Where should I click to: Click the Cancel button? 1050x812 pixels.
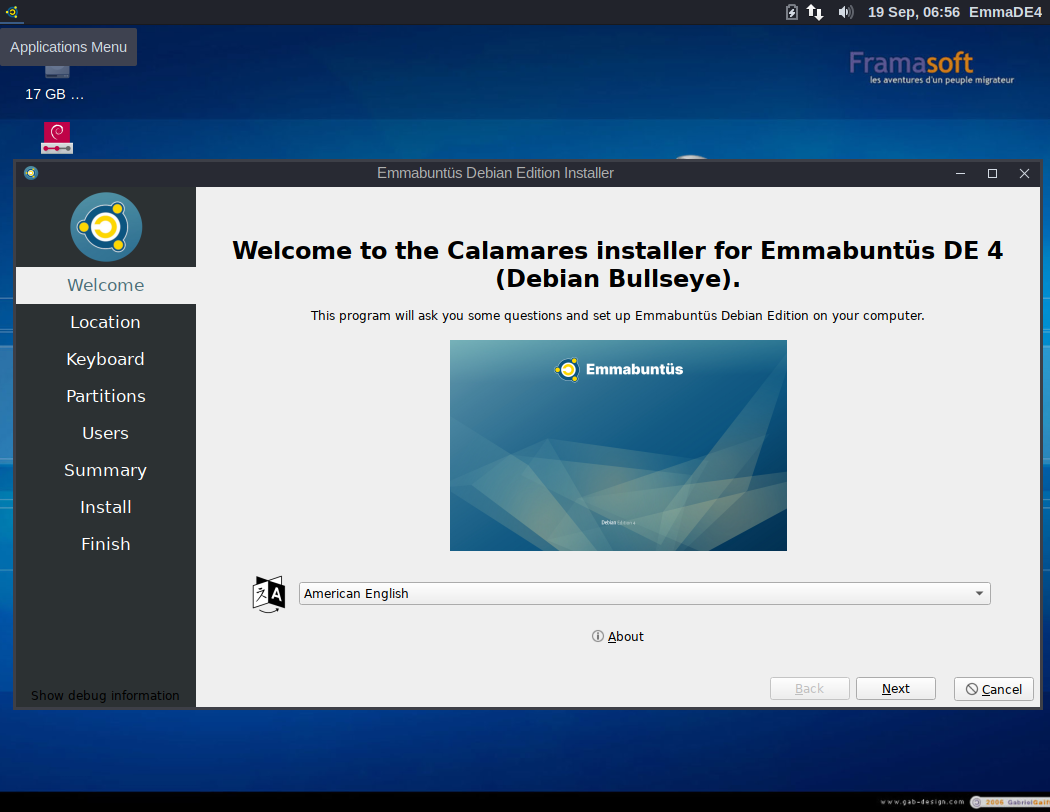point(994,689)
